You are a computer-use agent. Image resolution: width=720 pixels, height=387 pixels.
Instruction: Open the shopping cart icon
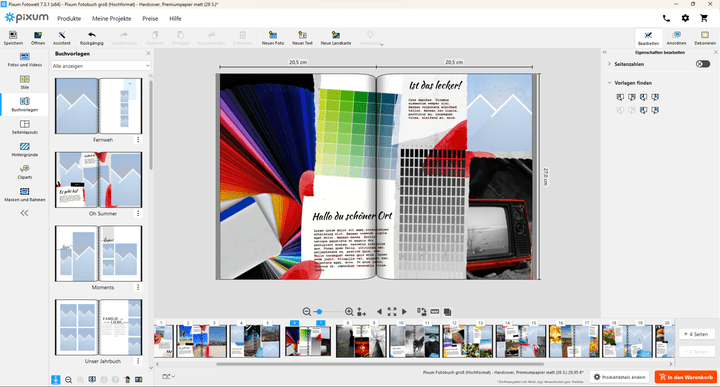click(704, 18)
